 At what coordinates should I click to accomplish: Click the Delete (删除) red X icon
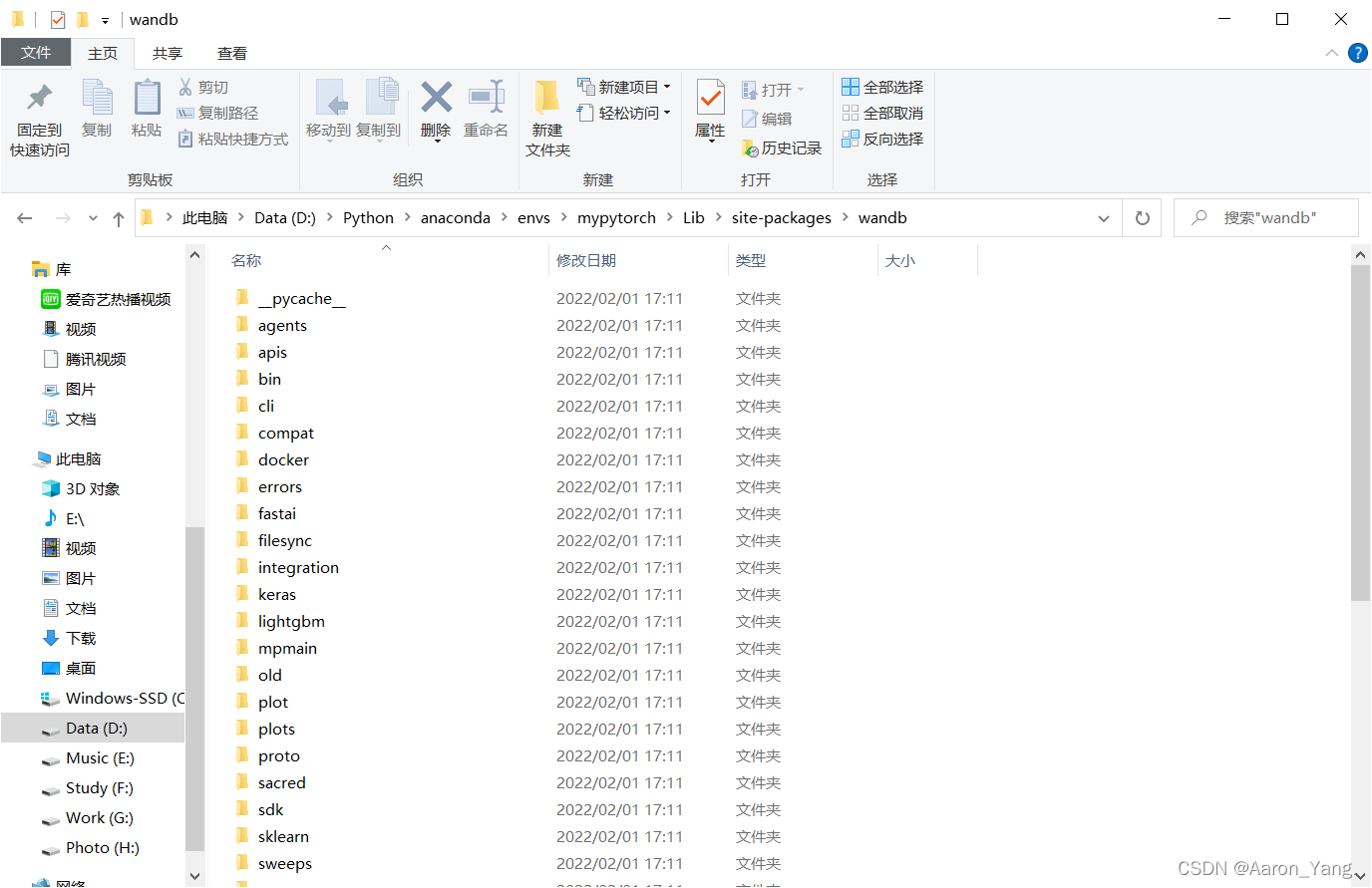coord(436,97)
